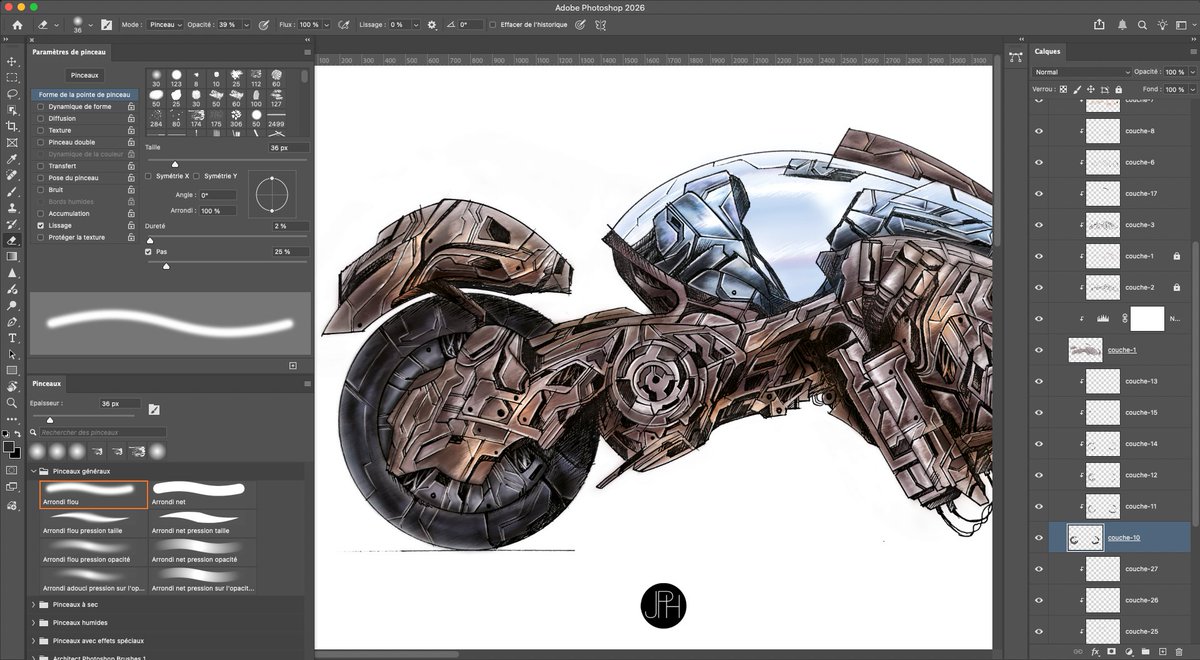The image size is (1200, 660).
Task: Open brush preset picker arrow
Action: point(91,24)
